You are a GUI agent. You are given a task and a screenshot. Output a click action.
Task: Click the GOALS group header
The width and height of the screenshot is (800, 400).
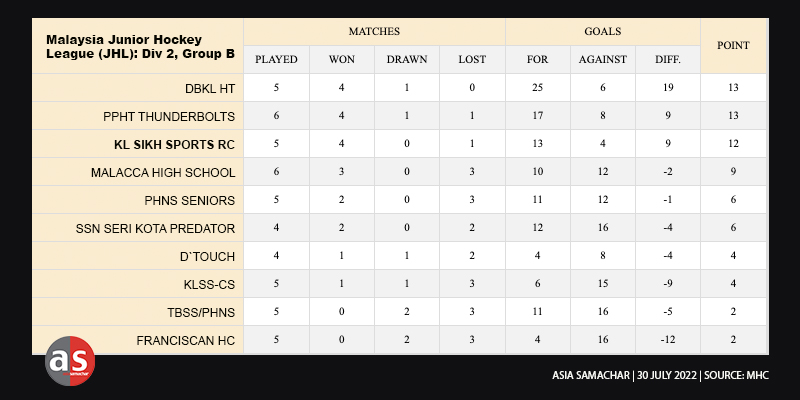603,31
